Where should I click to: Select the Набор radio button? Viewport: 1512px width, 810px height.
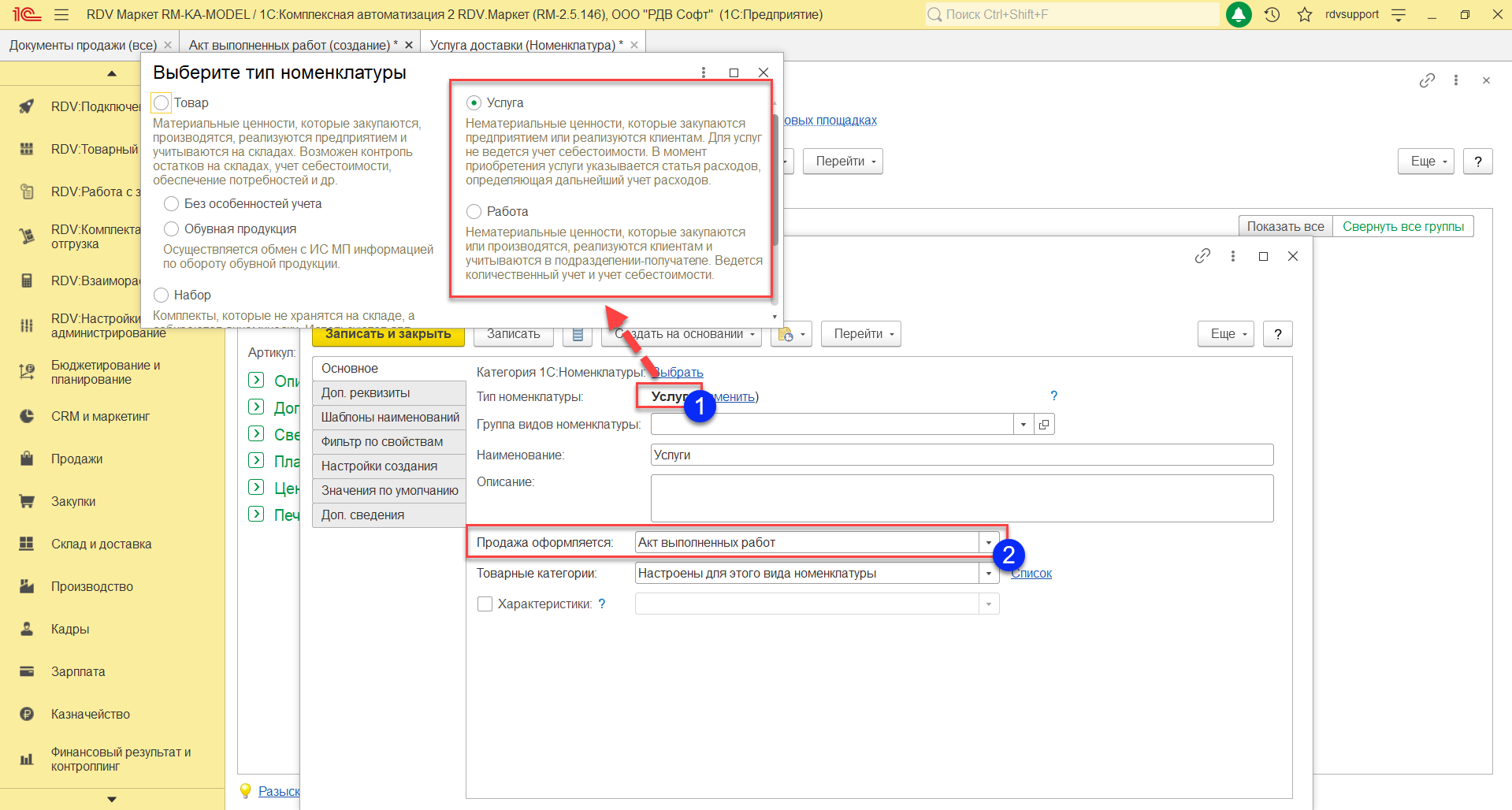pos(162,295)
